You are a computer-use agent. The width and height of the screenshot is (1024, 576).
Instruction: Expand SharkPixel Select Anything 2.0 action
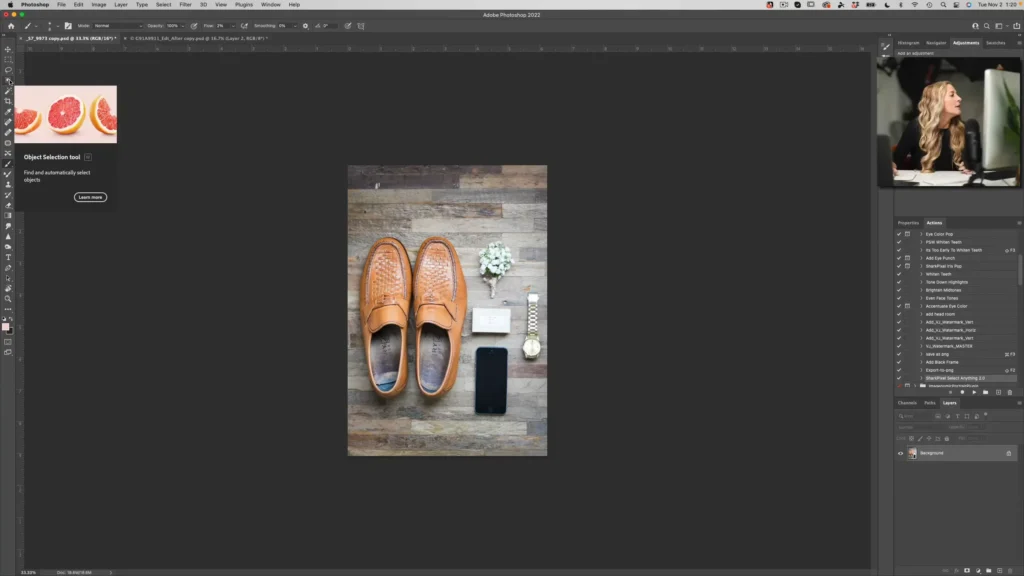click(x=921, y=378)
